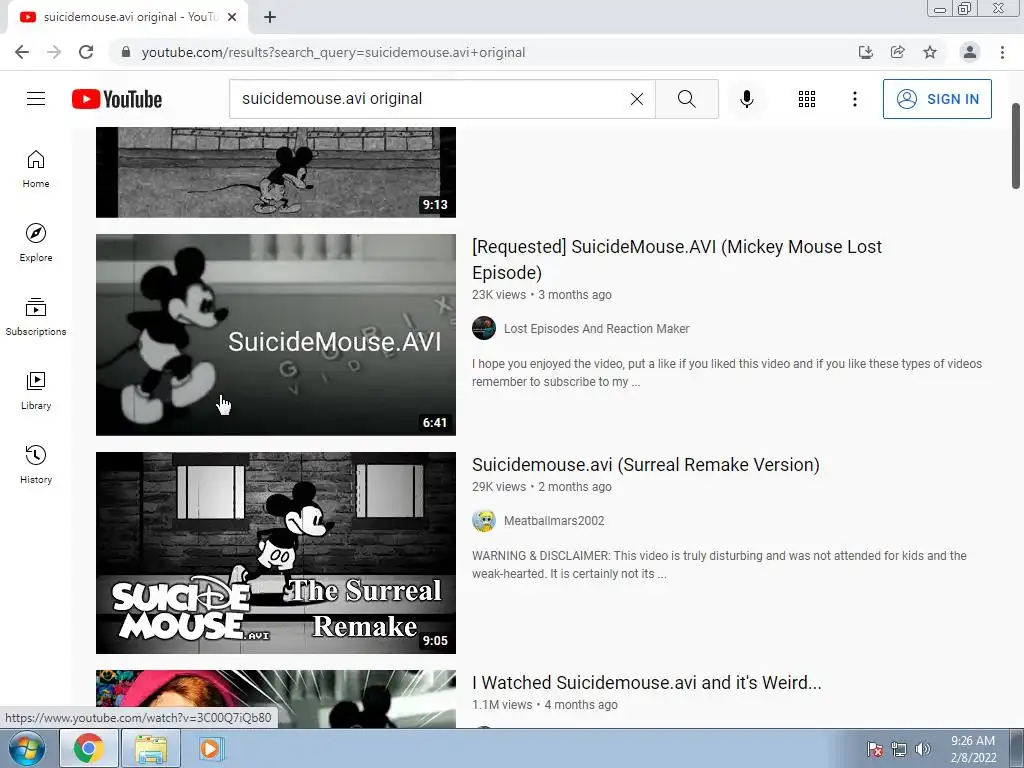Click the SIGN IN button
The image size is (1024, 768).
point(937,99)
